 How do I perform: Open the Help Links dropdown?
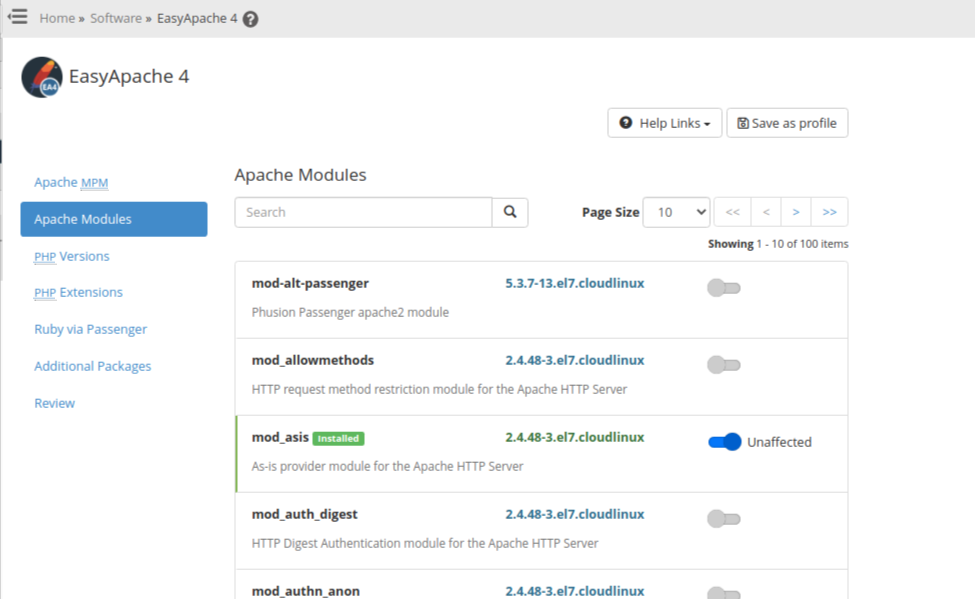tap(665, 123)
